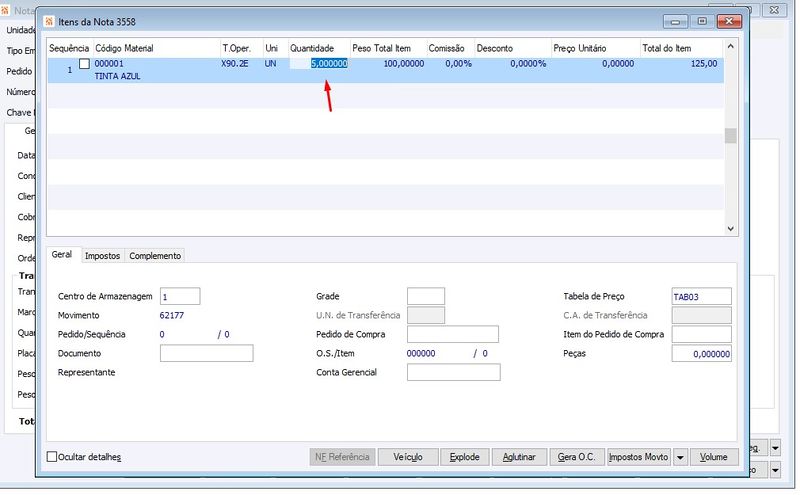Enable the Ocultar detalhes checkbox
This screenshot has height=495, width=800.
tap(52, 457)
